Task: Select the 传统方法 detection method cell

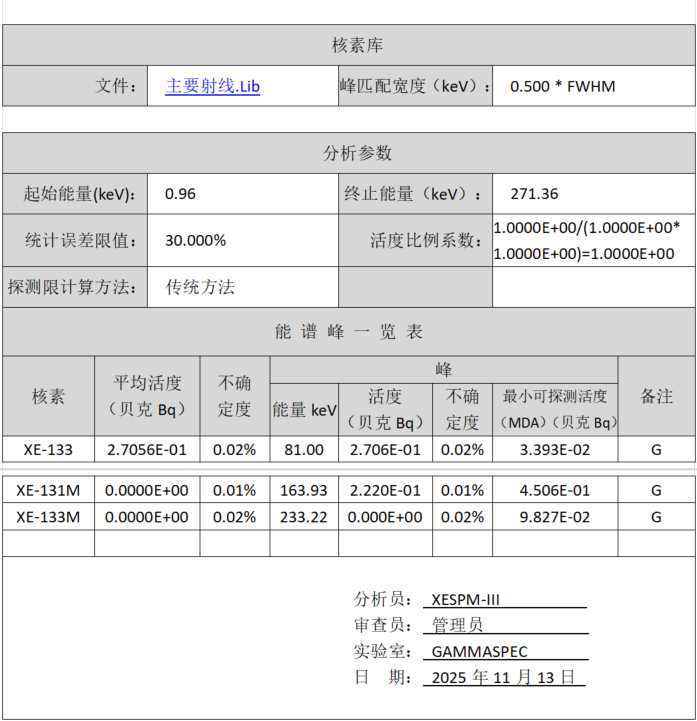Action: tap(200, 287)
